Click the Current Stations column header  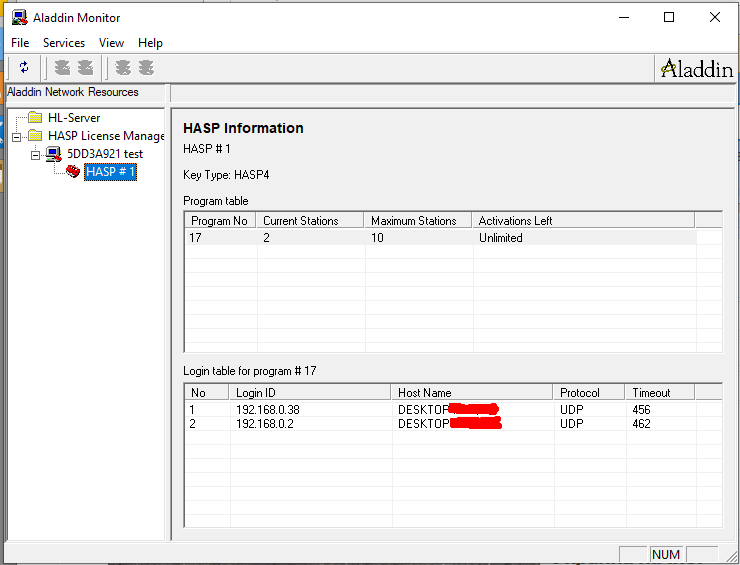[x=310, y=221]
